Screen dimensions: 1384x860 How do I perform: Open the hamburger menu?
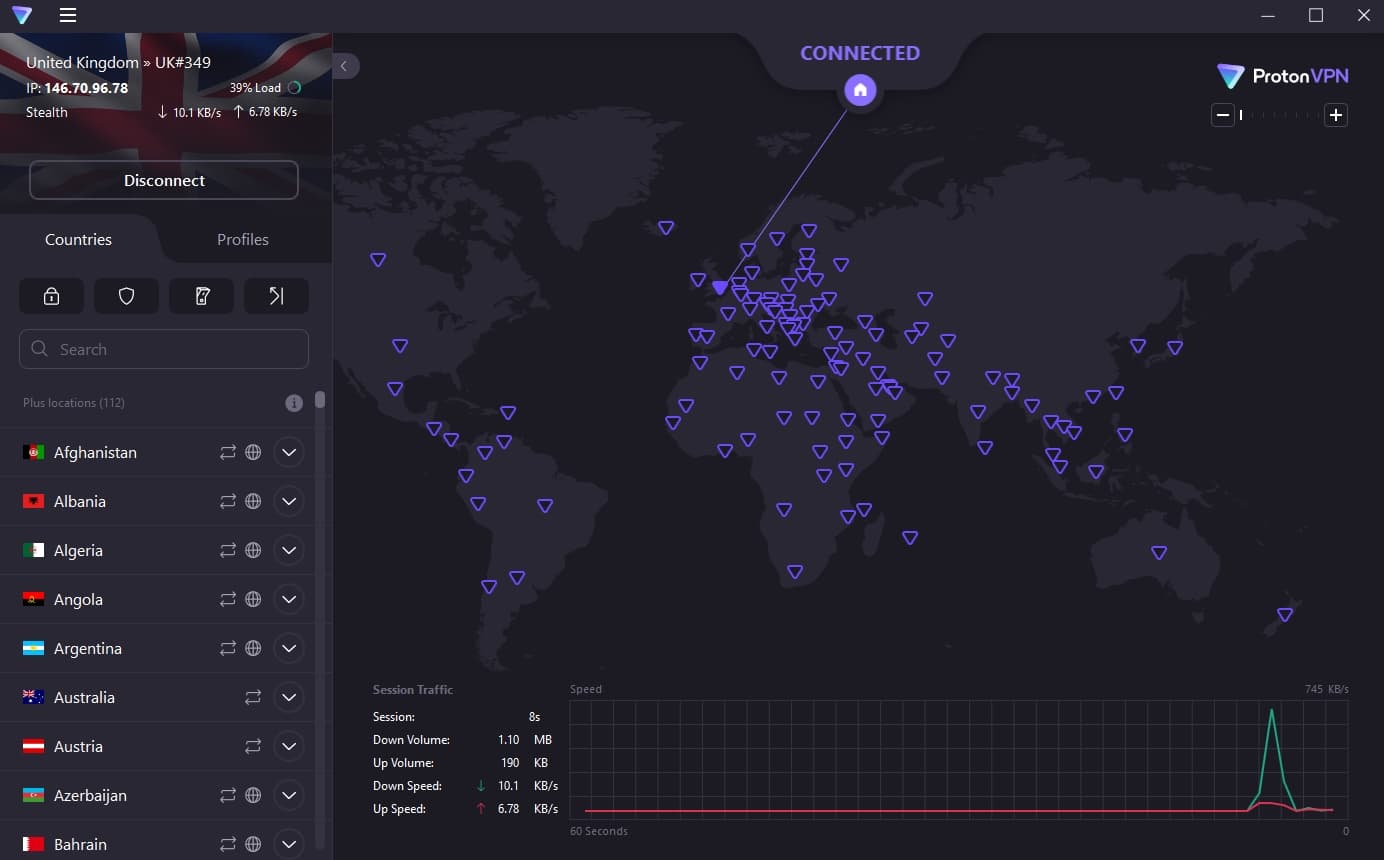tap(68, 15)
